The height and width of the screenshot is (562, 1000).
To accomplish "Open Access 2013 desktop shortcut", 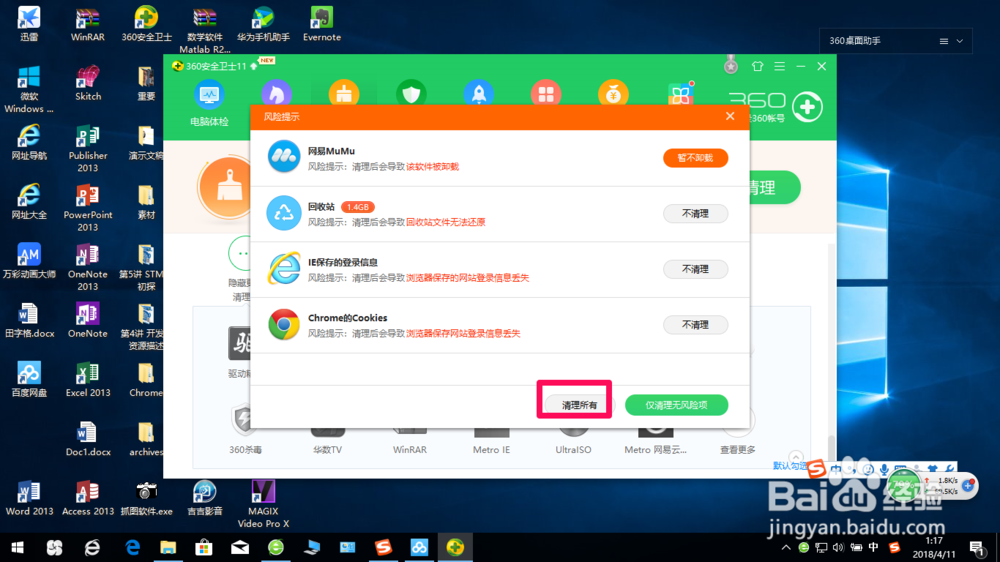I will 87,498.
